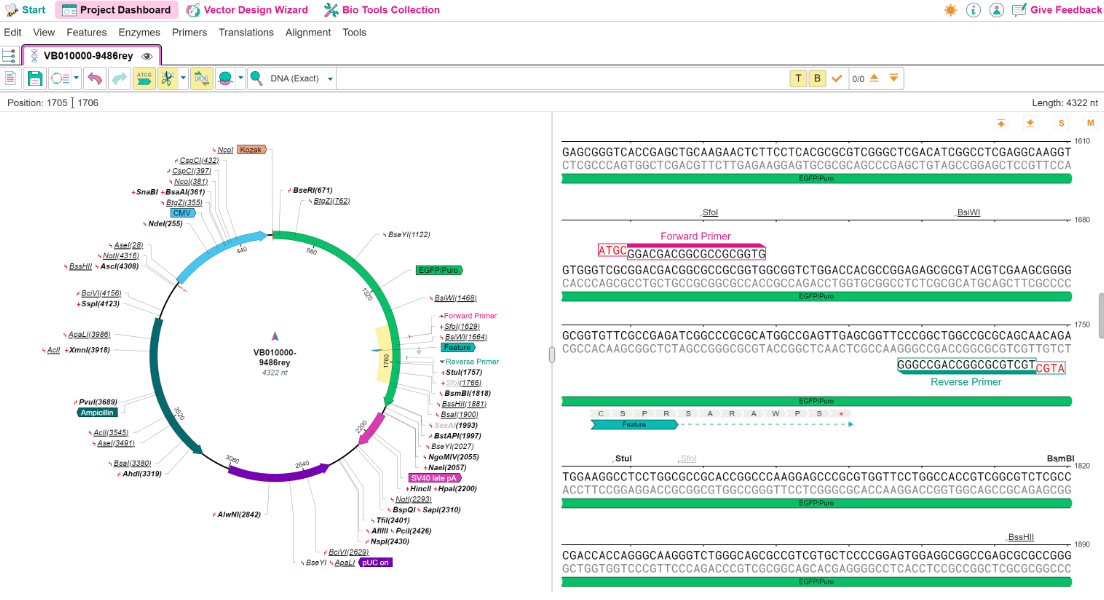Screen dimensions: 1104x600
Task: Switch to Vector Design Wizard tab
Action: (x=247, y=10)
